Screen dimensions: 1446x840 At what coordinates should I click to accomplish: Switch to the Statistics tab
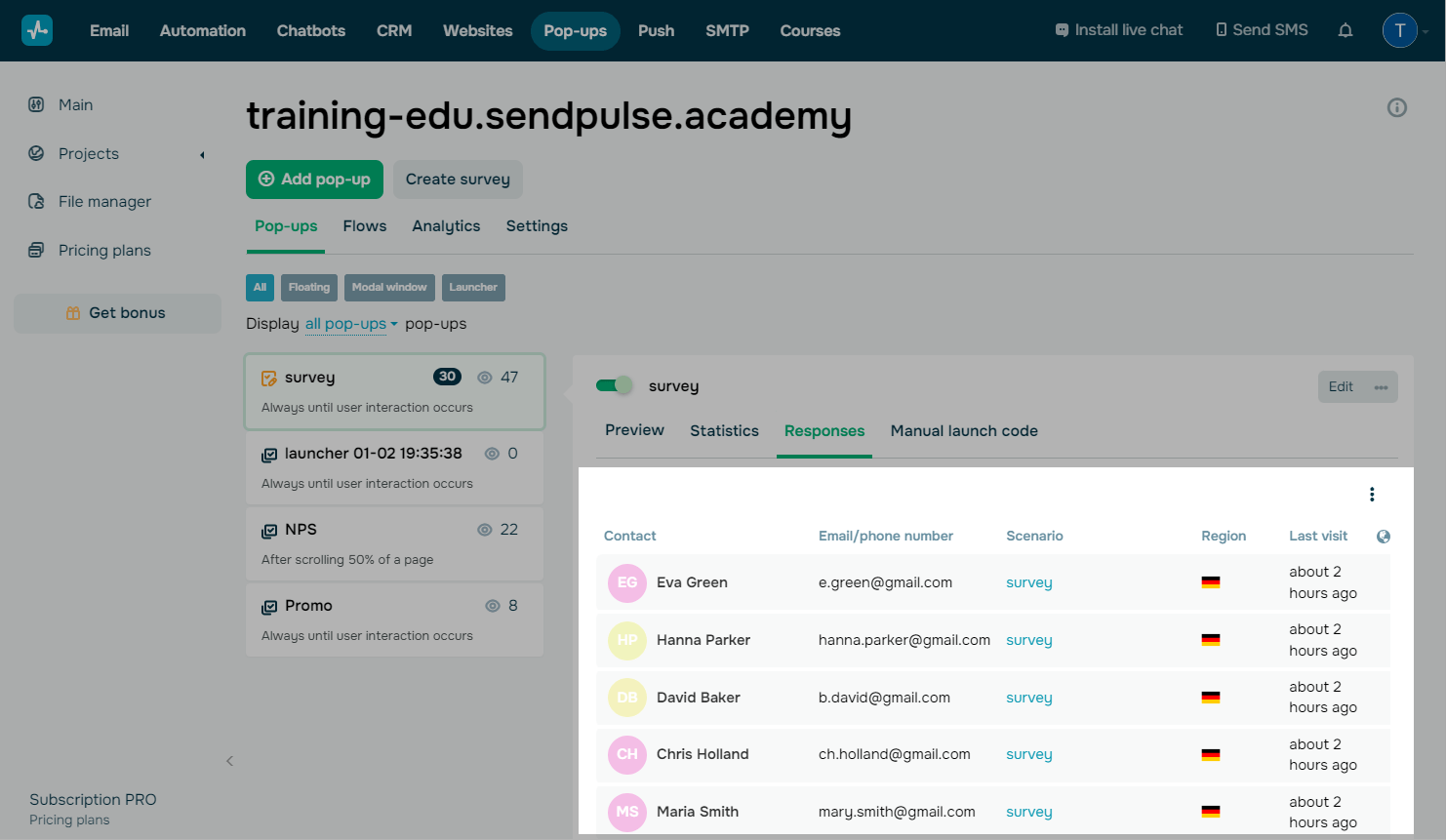coord(724,431)
